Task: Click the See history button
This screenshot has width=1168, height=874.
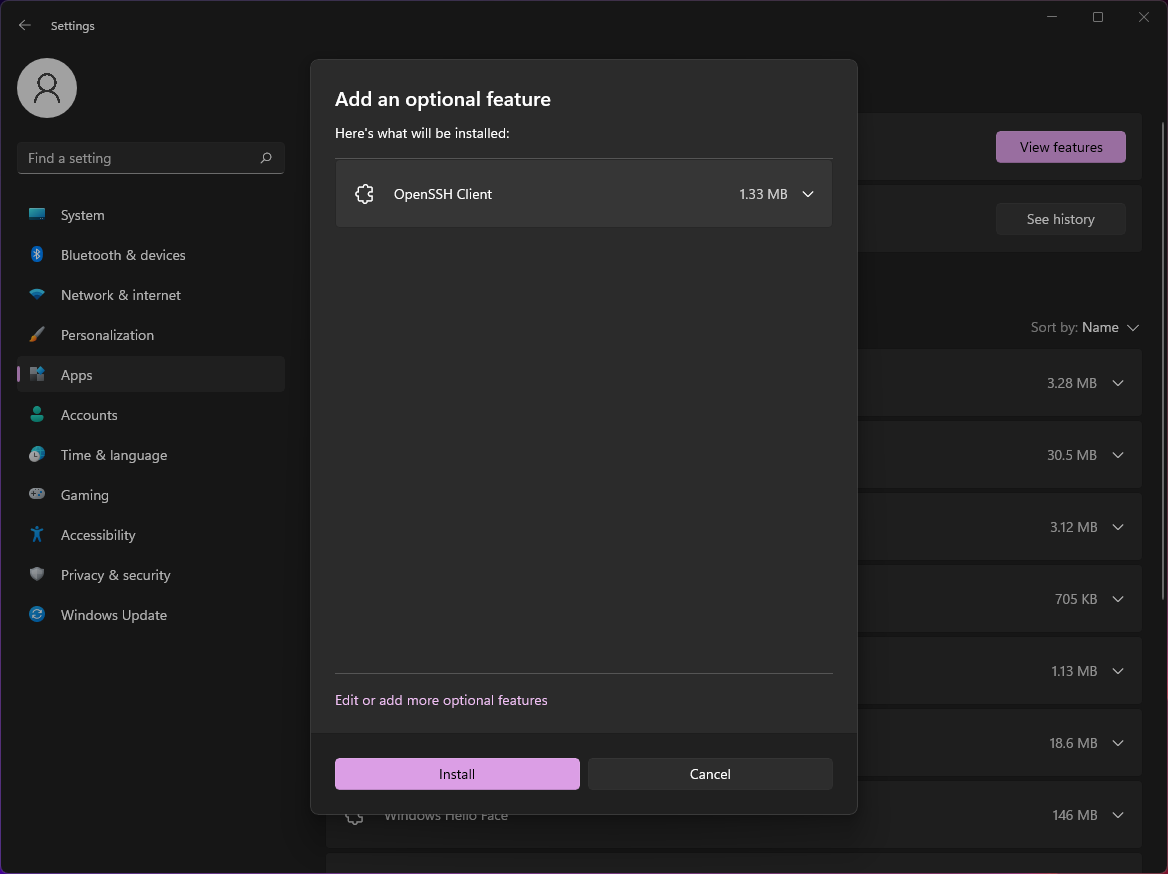Action: click(x=1061, y=219)
